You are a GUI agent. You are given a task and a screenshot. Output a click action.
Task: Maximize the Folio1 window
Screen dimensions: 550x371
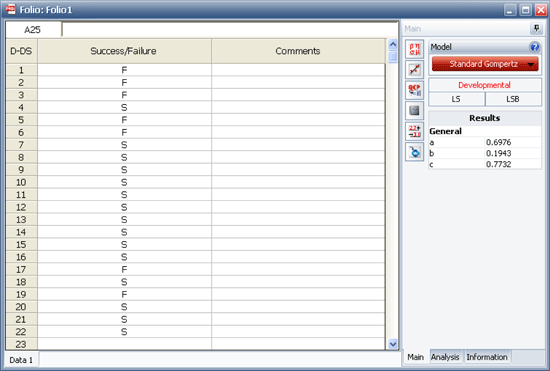[x=525, y=10]
